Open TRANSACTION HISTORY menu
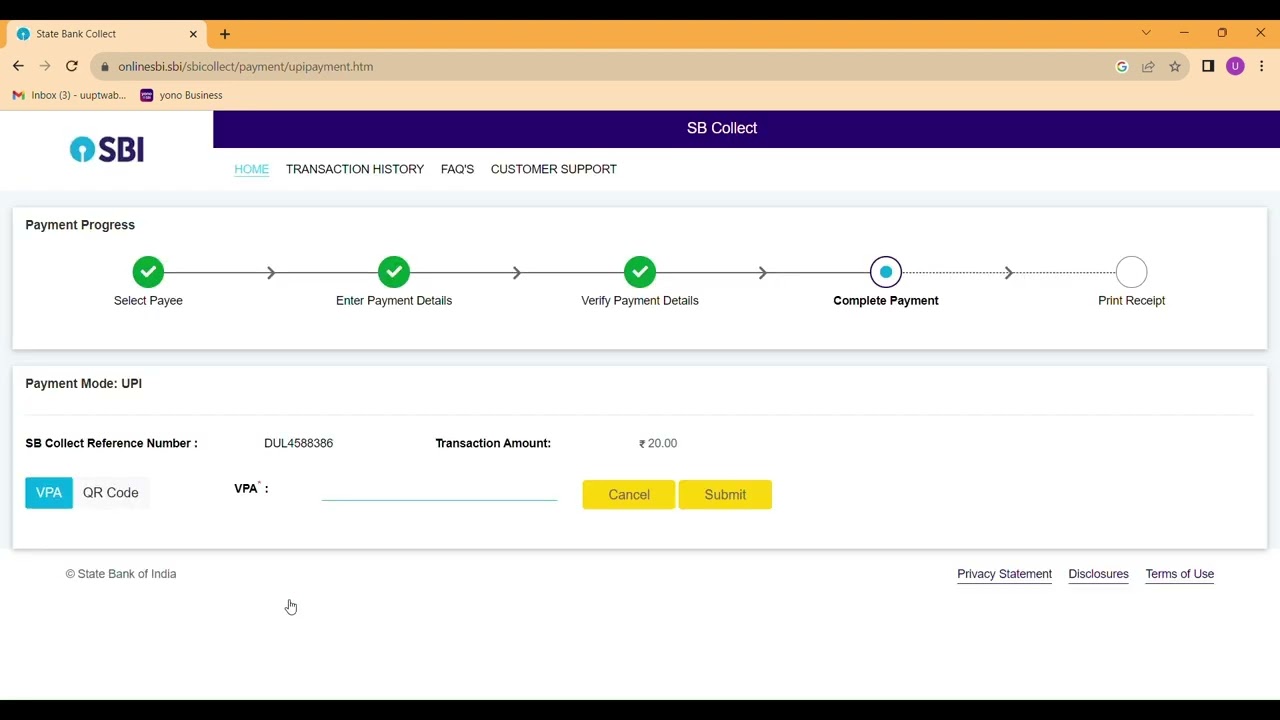The width and height of the screenshot is (1280, 720). click(355, 169)
